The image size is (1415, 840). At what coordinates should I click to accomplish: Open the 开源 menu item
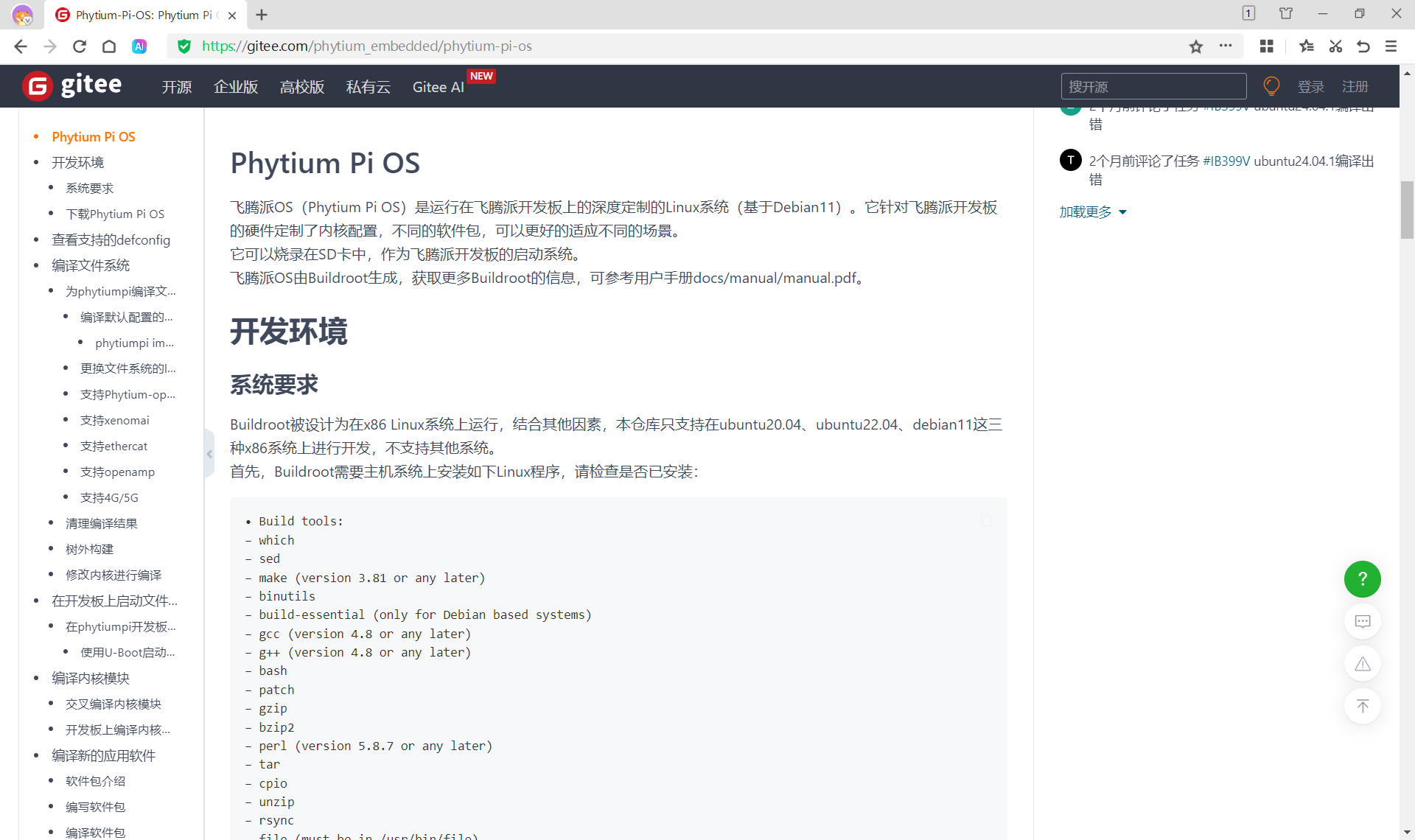[177, 87]
